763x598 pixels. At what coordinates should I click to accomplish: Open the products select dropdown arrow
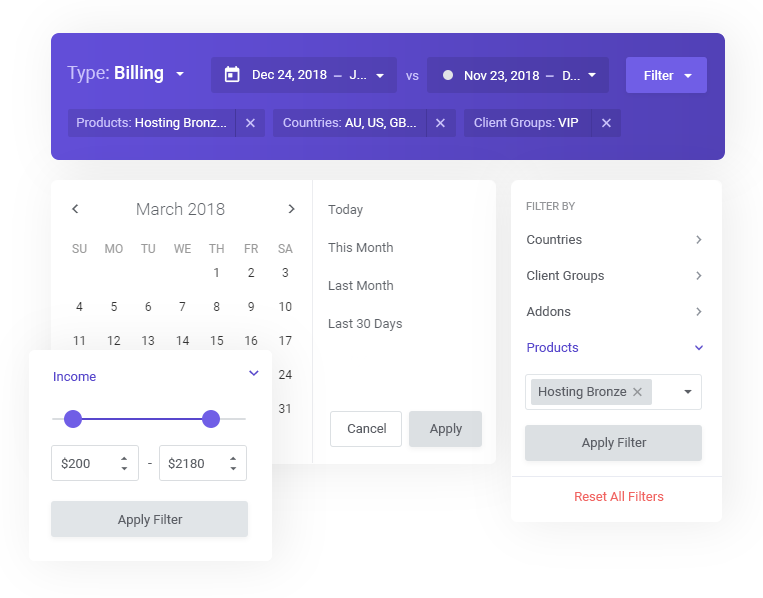(x=688, y=392)
